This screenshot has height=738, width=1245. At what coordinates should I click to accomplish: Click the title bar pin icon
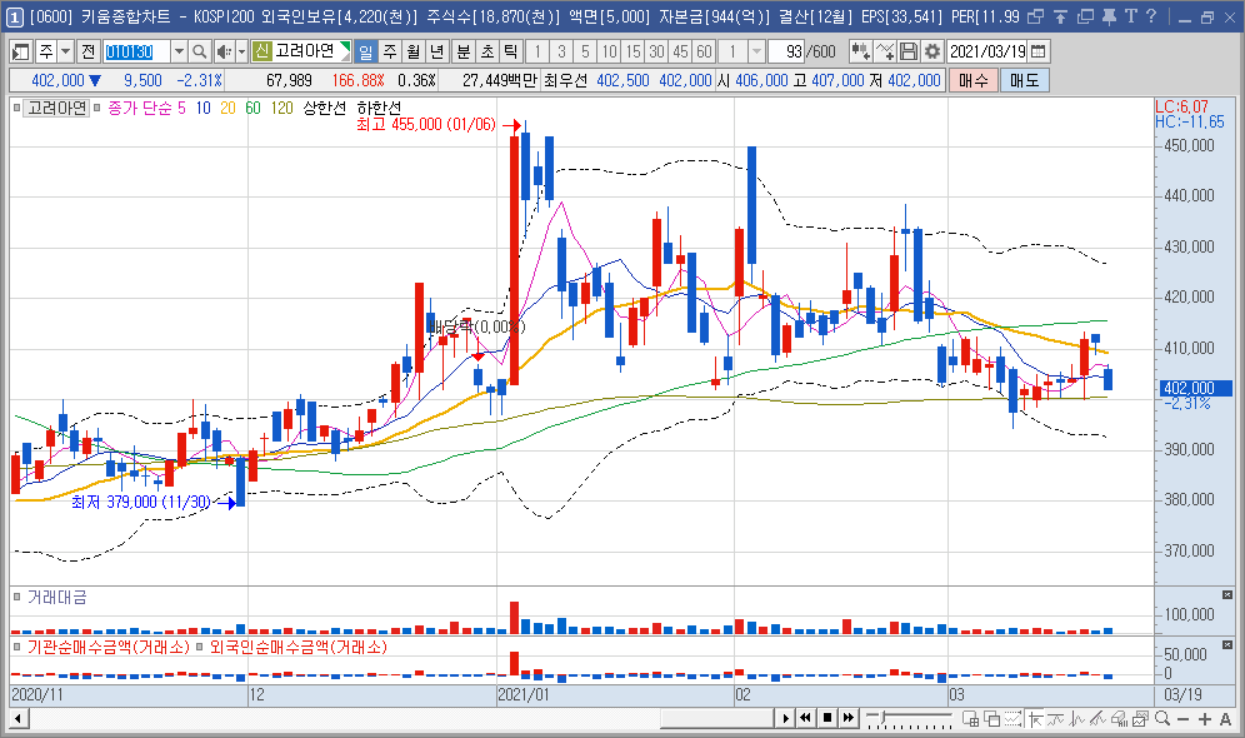[x=1109, y=17]
